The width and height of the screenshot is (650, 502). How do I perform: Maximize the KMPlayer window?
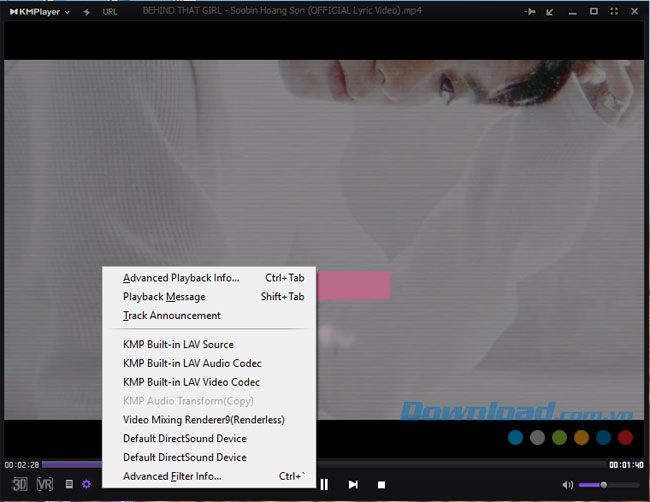point(594,11)
